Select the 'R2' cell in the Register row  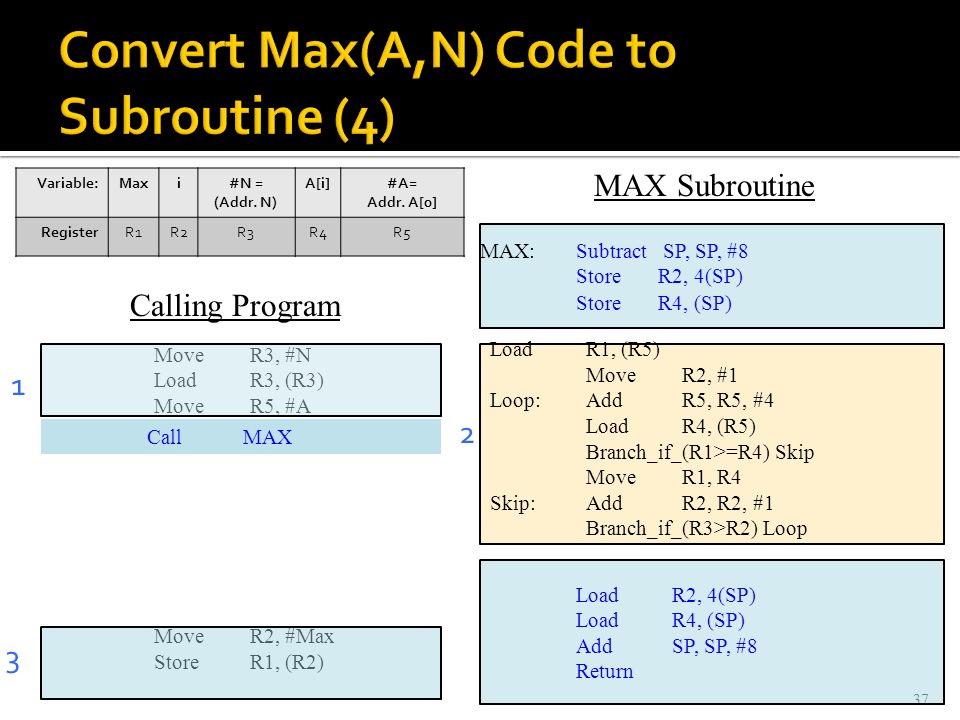tap(178, 236)
